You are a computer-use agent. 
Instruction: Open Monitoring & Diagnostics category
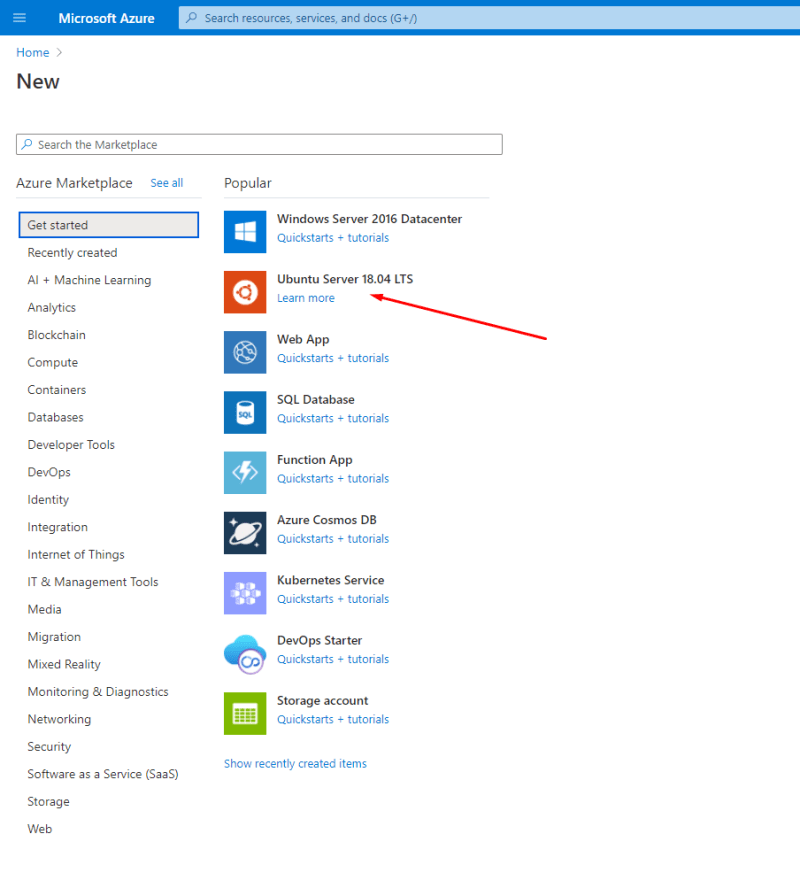[x=98, y=692]
